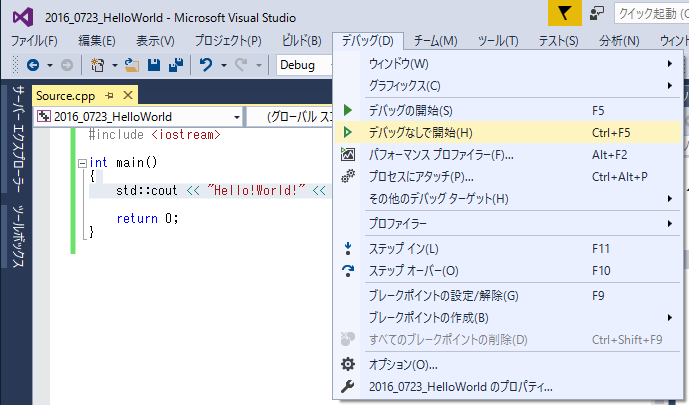
Task: Open パフォーマンス プロファイラー(F) menu item
Action: click(508, 155)
